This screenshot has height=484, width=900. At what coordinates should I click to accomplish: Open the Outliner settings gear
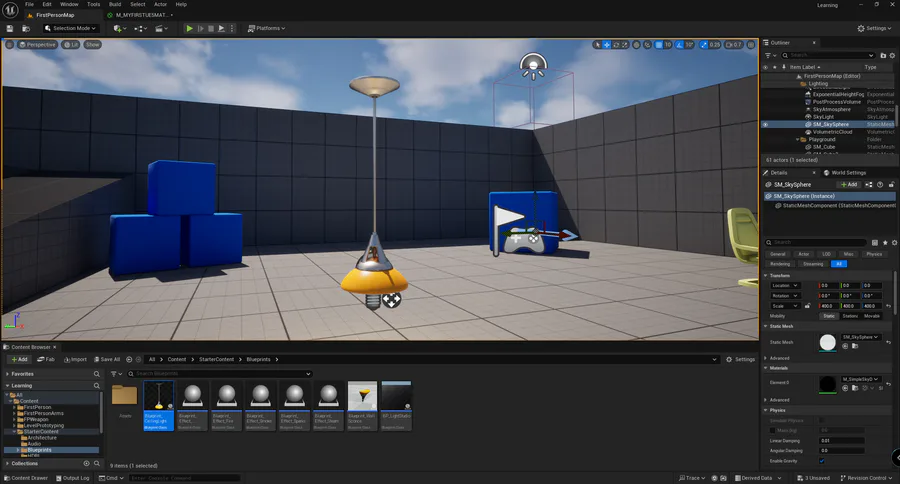[x=892, y=55]
